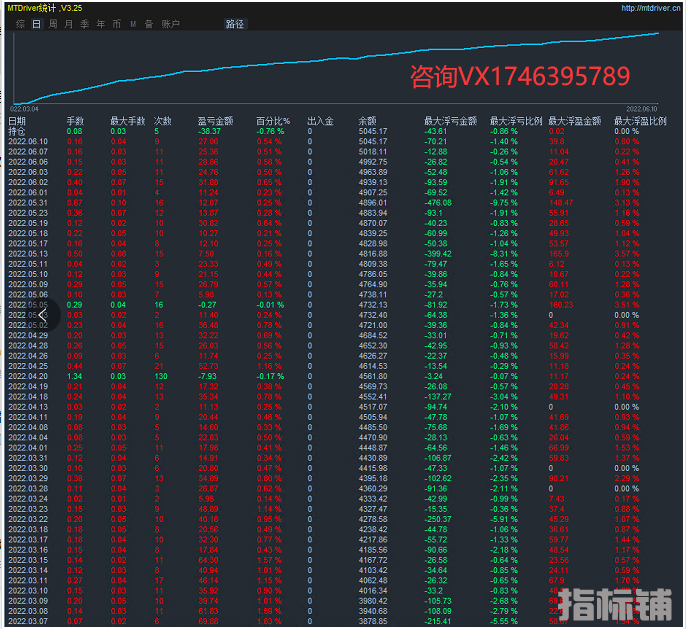Select the 持仓 position row
This screenshot has width=686, height=629.
pos(18,131)
